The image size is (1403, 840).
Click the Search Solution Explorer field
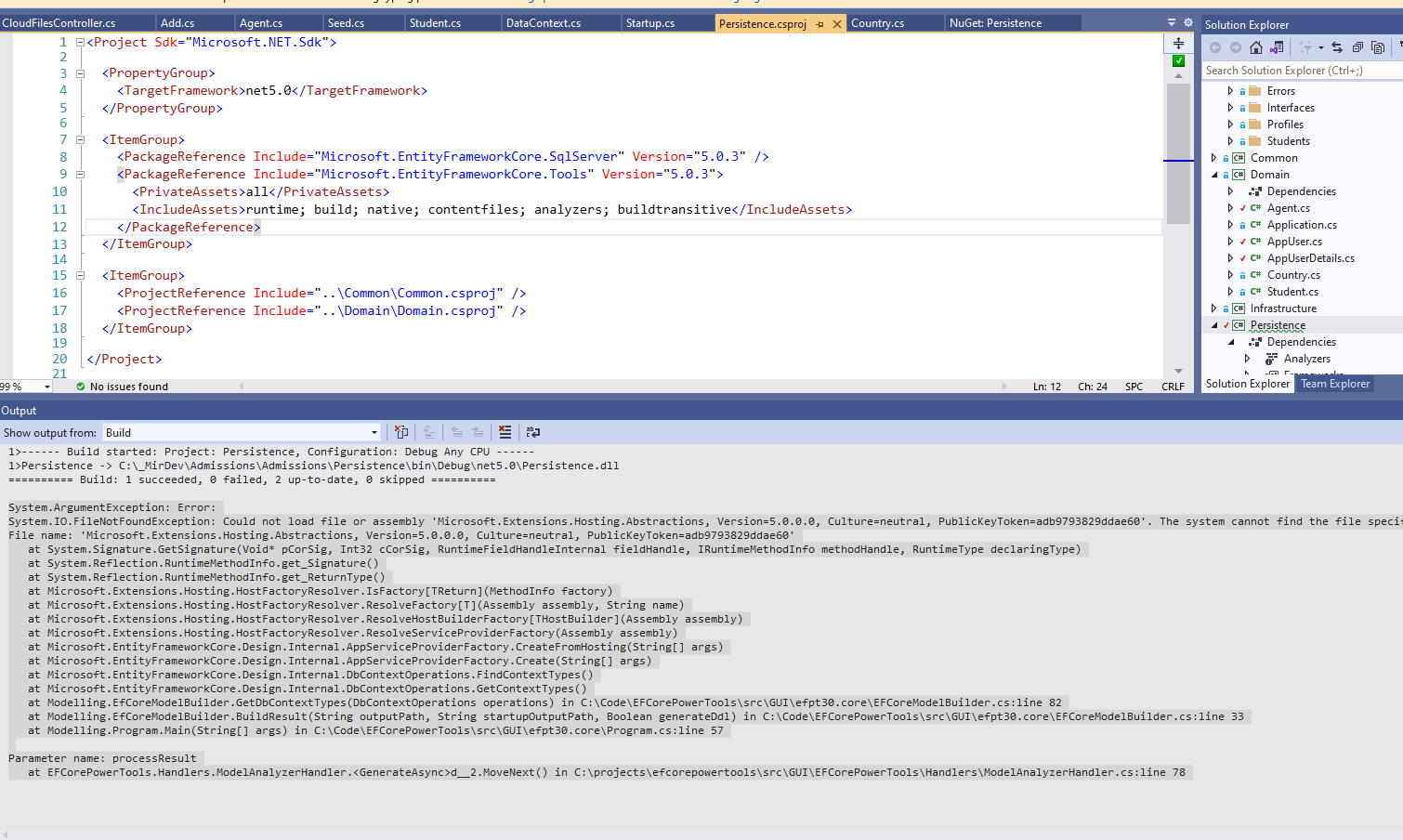[x=1292, y=71]
